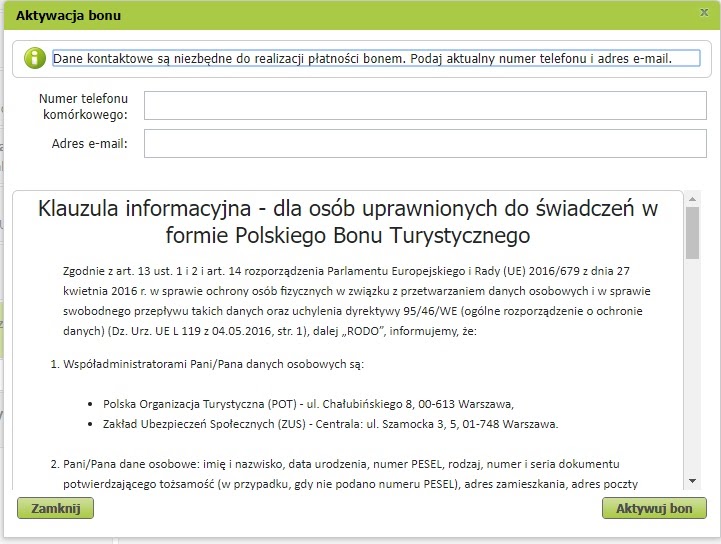Focus the Adres e-mail input field

(x=425, y=143)
